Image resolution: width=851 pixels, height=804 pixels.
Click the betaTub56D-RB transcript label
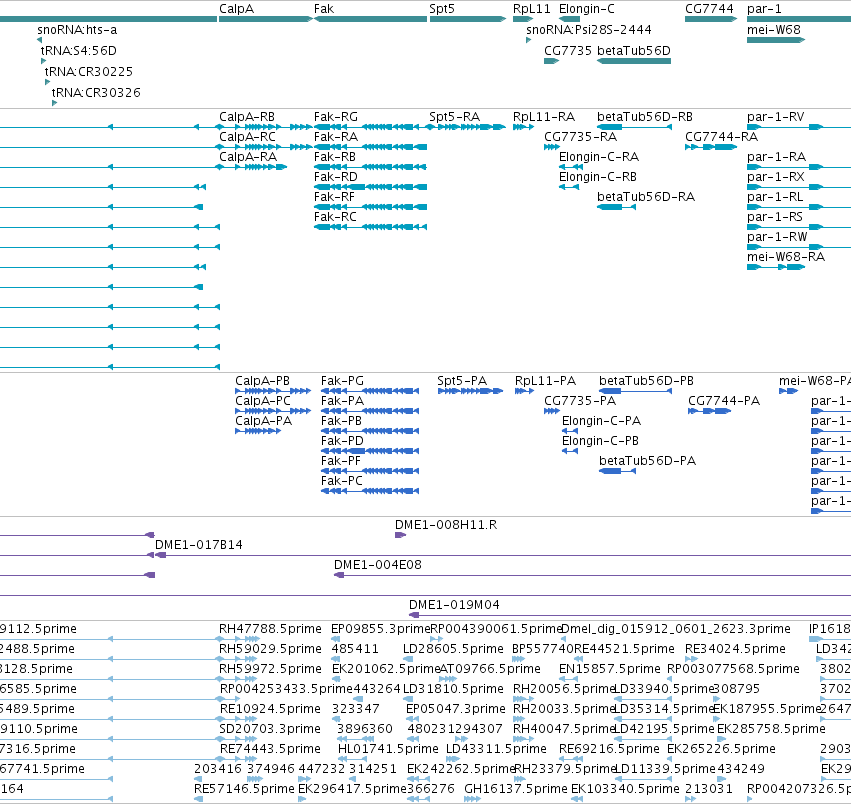[645, 117]
